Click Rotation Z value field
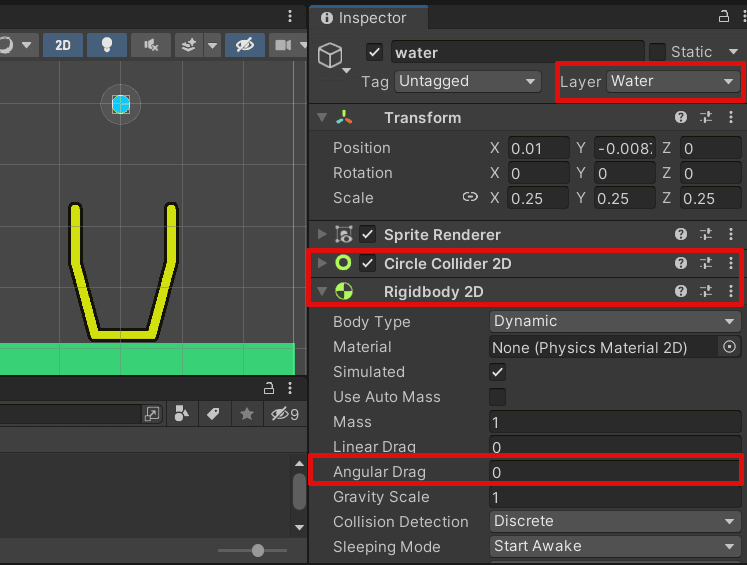Image resolution: width=747 pixels, height=565 pixels. (x=710, y=173)
